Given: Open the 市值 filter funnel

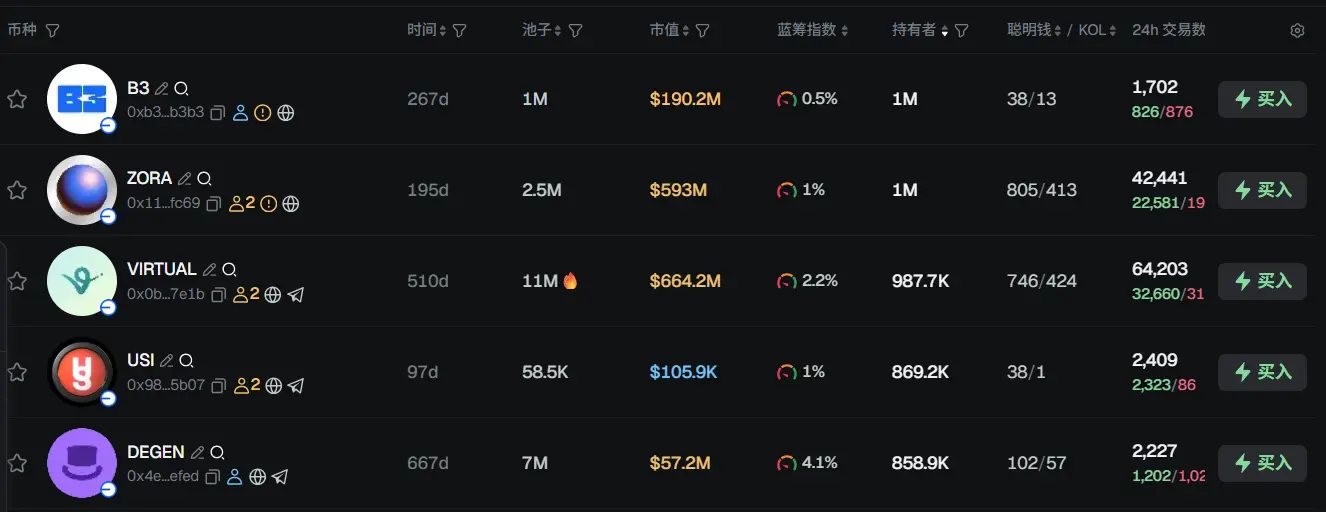Looking at the screenshot, I should (703, 31).
